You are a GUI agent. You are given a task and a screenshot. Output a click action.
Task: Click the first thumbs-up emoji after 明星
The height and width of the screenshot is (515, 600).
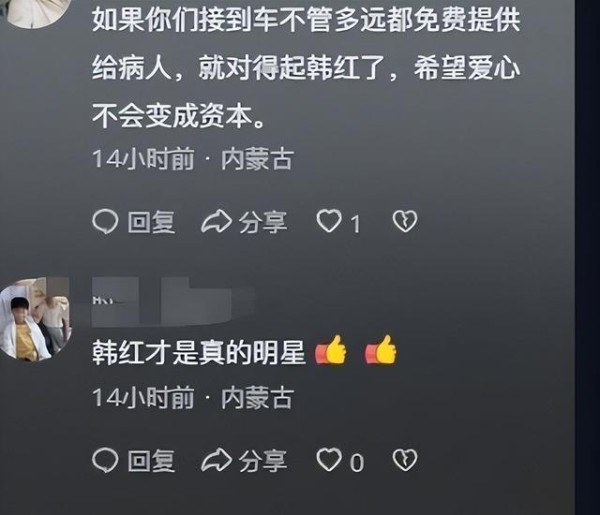(x=331, y=350)
